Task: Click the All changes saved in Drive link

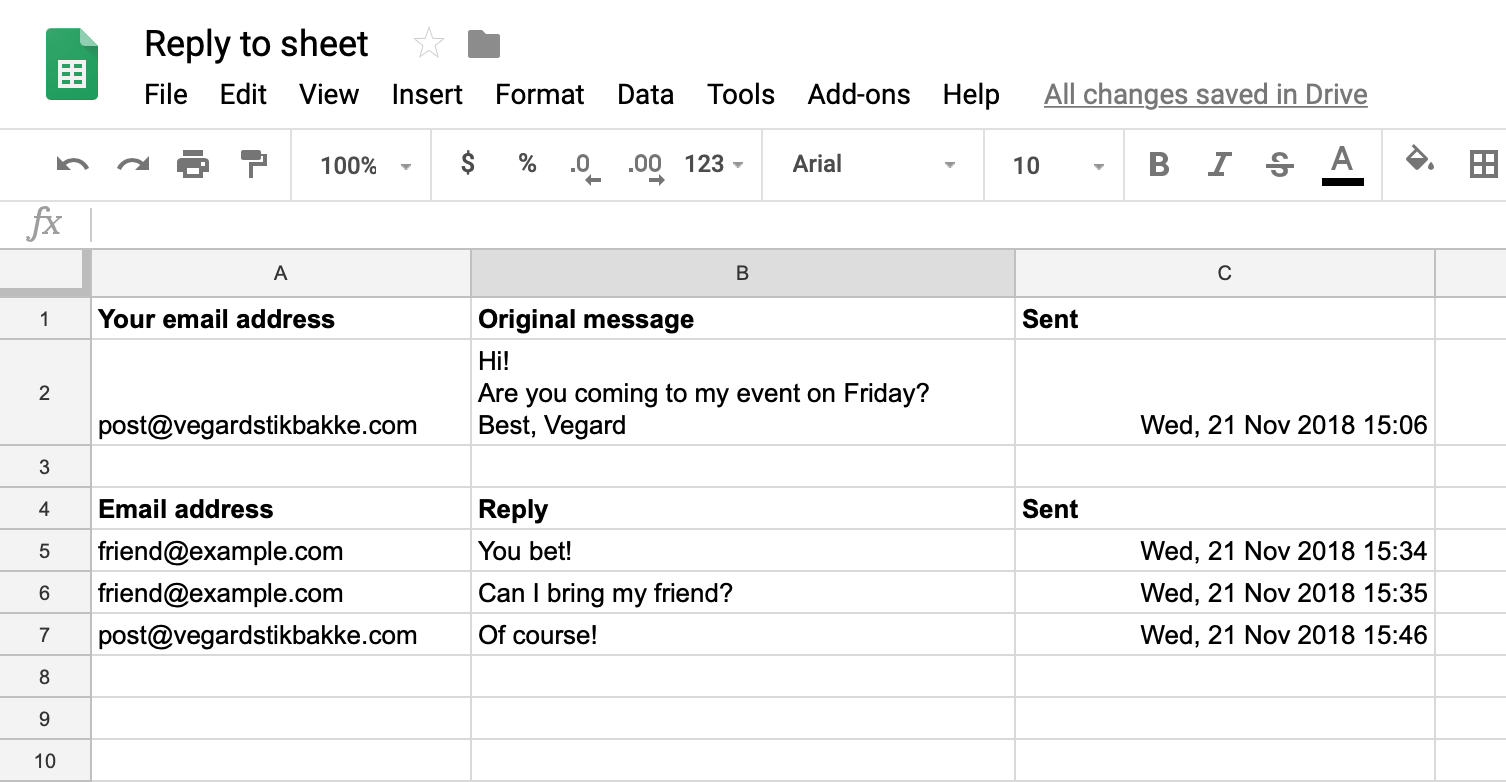Action: 1205,94
